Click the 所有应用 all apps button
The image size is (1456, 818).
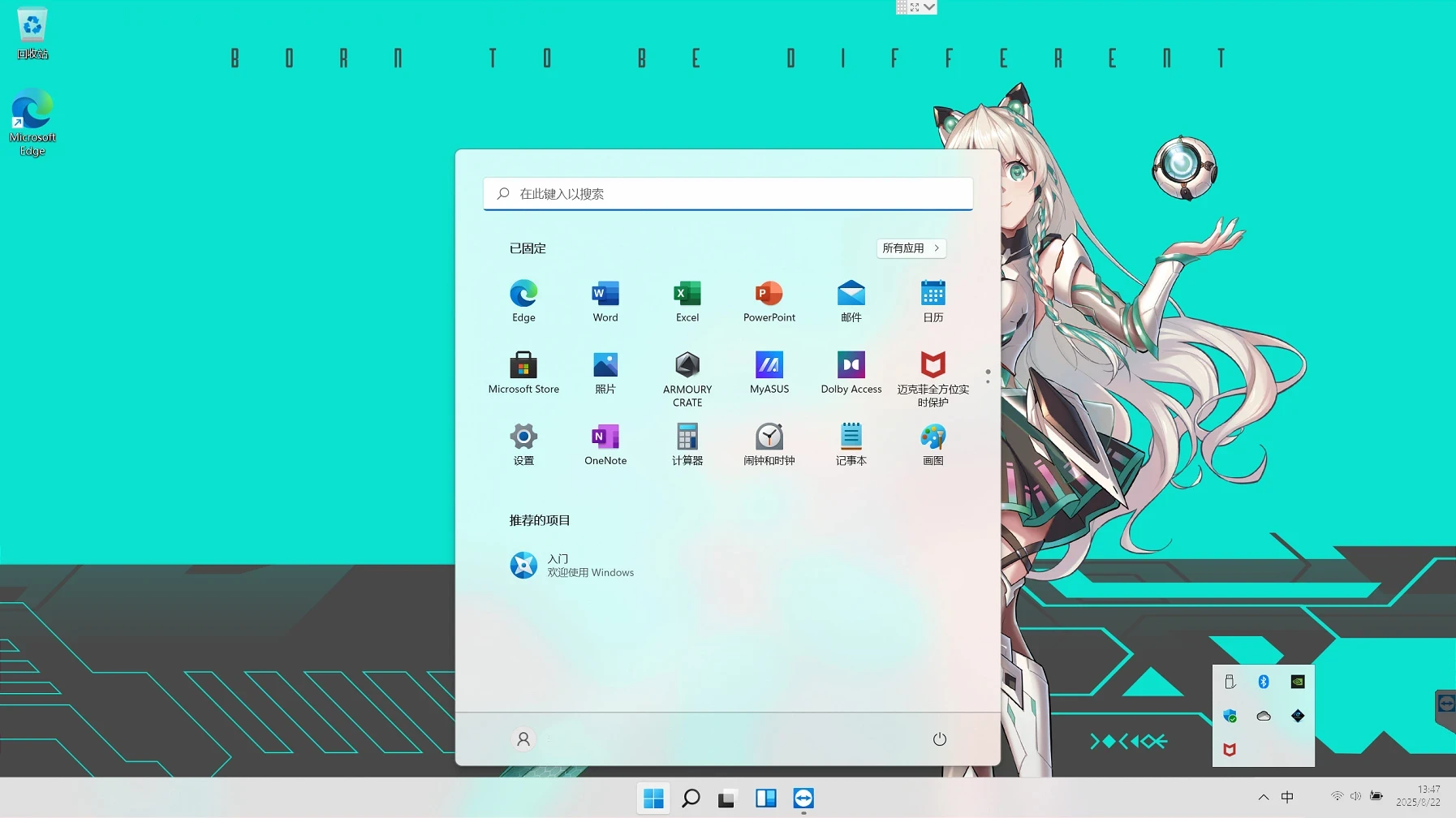point(911,248)
